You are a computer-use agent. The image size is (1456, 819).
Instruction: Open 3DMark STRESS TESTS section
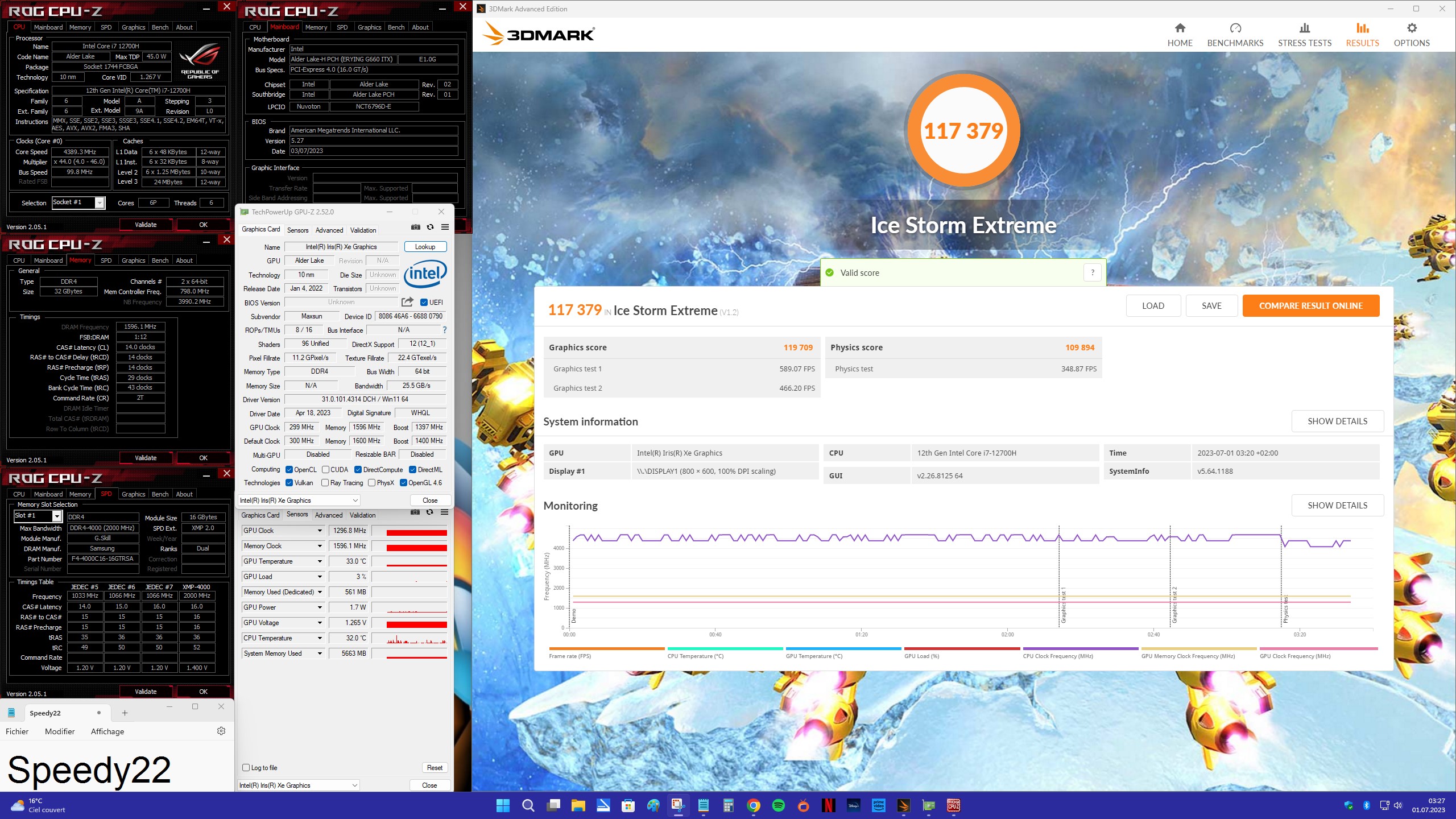point(1304,35)
